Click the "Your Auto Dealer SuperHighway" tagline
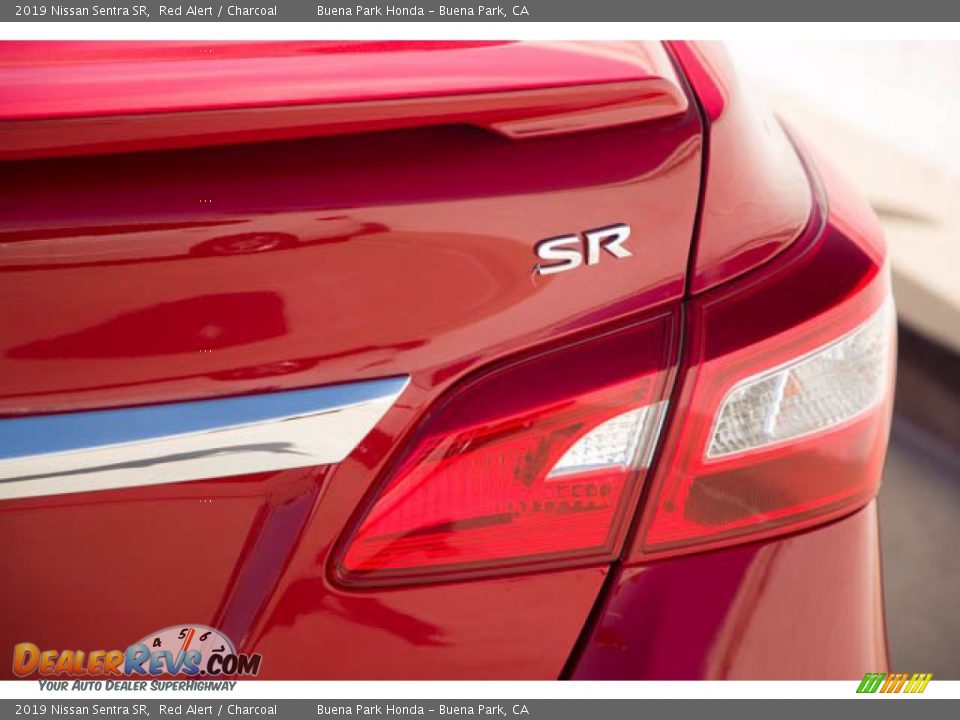The width and height of the screenshot is (960, 720). (137, 686)
